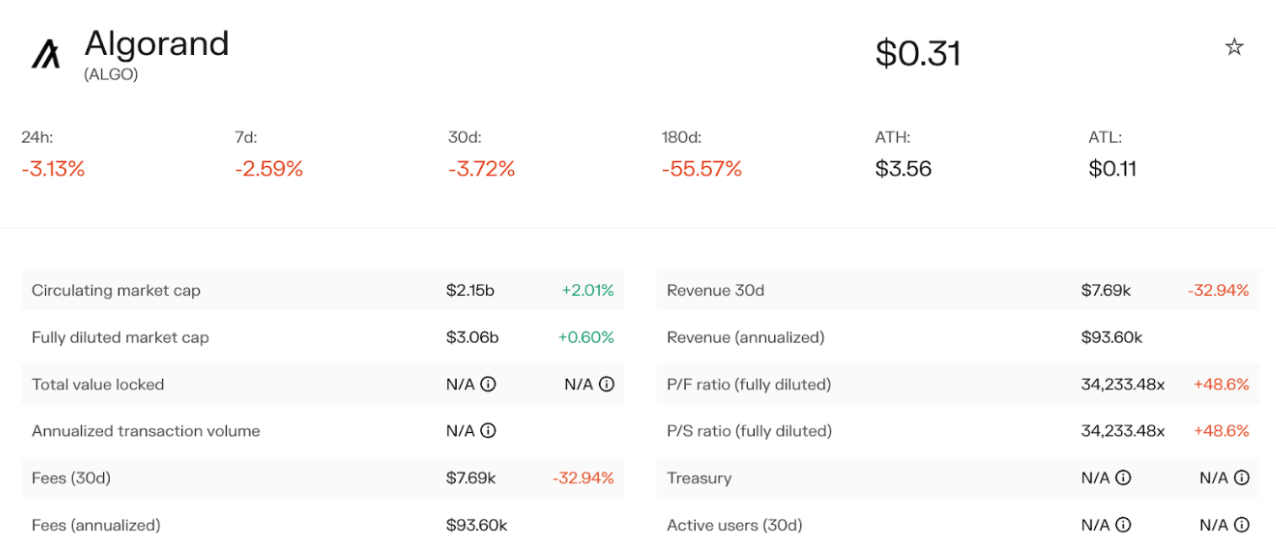This screenshot has width=1276, height=554.
Task: Click the ATH value $3.56
Action: coord(903,169)
